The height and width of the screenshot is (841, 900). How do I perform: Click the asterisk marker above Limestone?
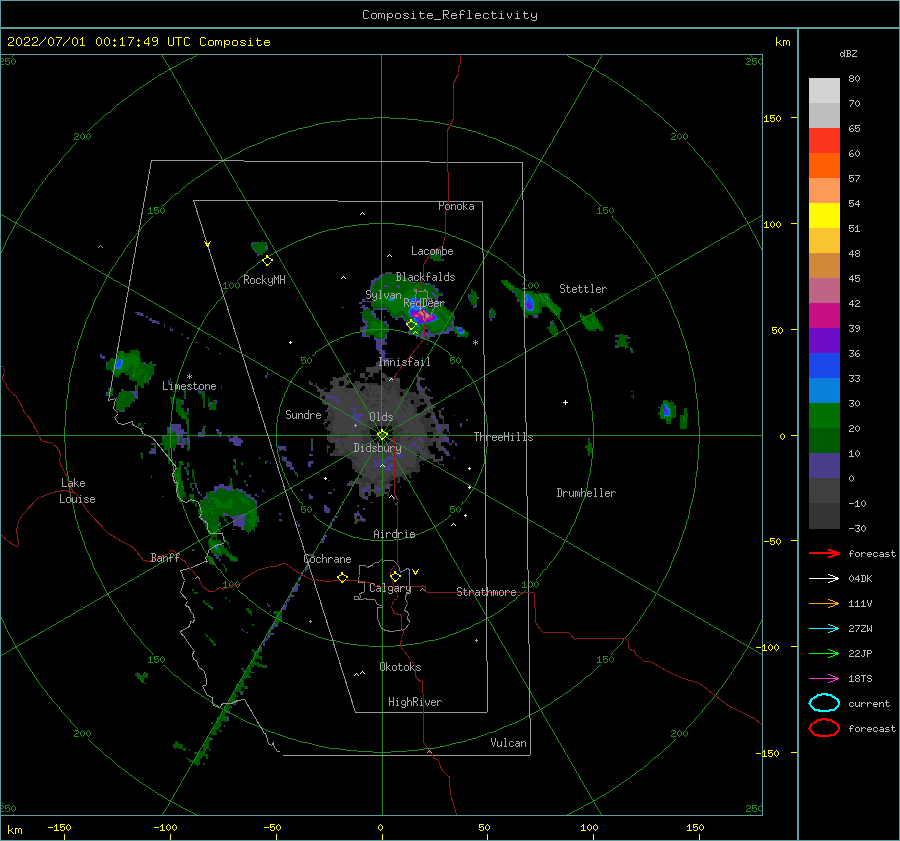click(189, 377)
